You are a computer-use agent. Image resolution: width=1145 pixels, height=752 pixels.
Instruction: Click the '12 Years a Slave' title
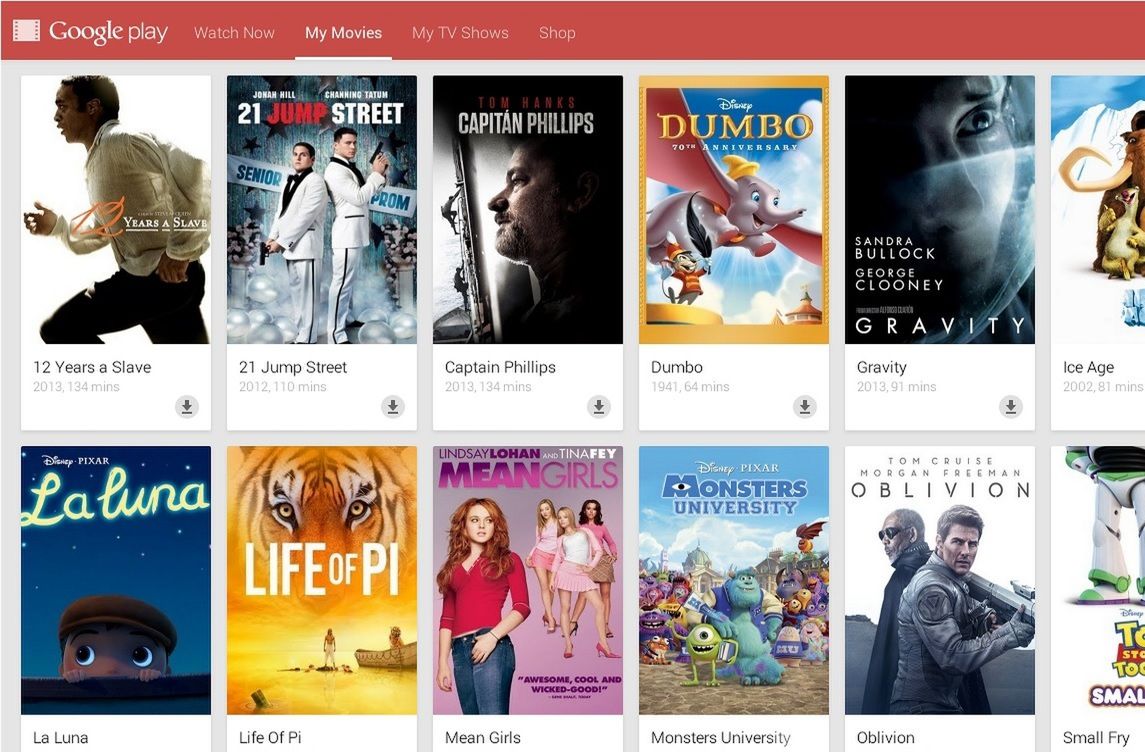click(92, 367)
